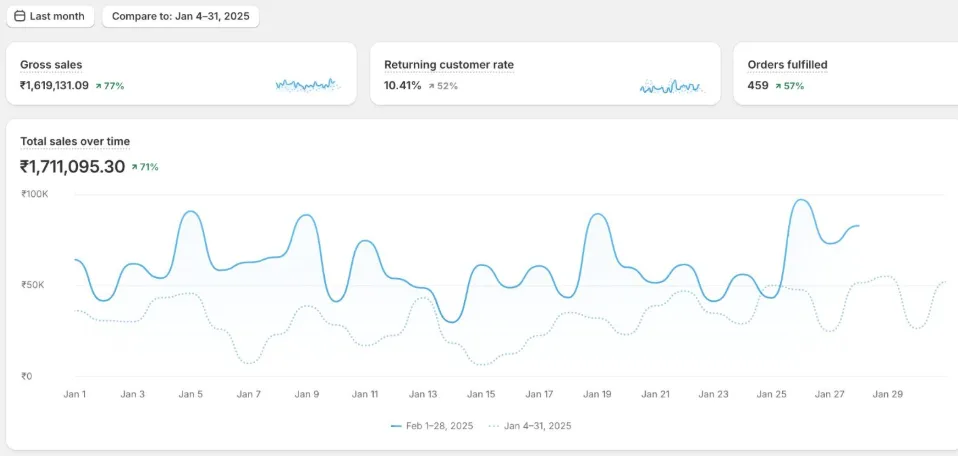Click the 10.41% returning customer value
The width and height of the screenshot is (958, 456).
point(403,86)
